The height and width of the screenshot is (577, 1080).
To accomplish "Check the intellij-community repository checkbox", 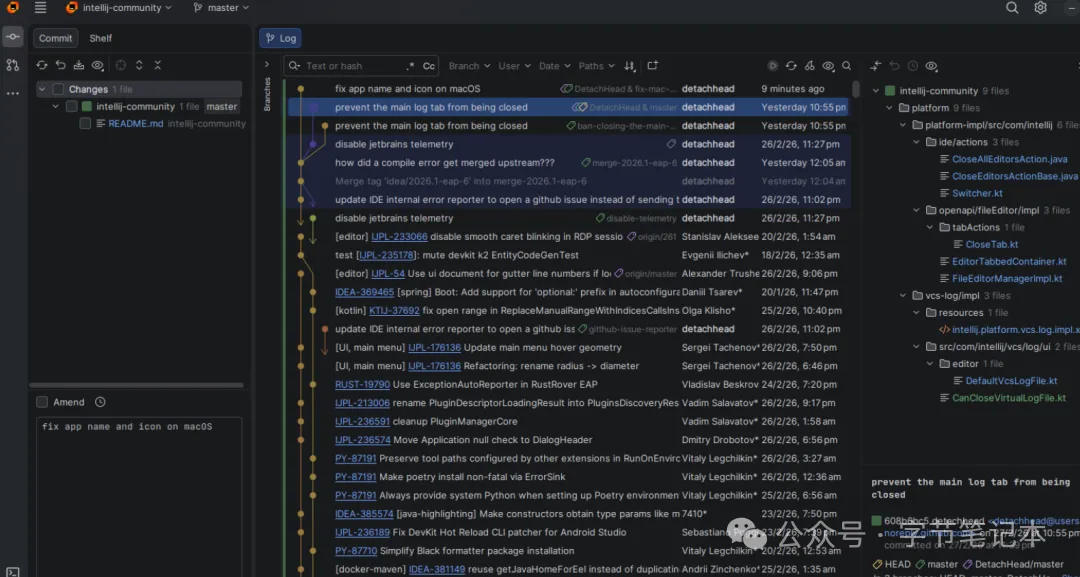I will [x=72, y=107].
